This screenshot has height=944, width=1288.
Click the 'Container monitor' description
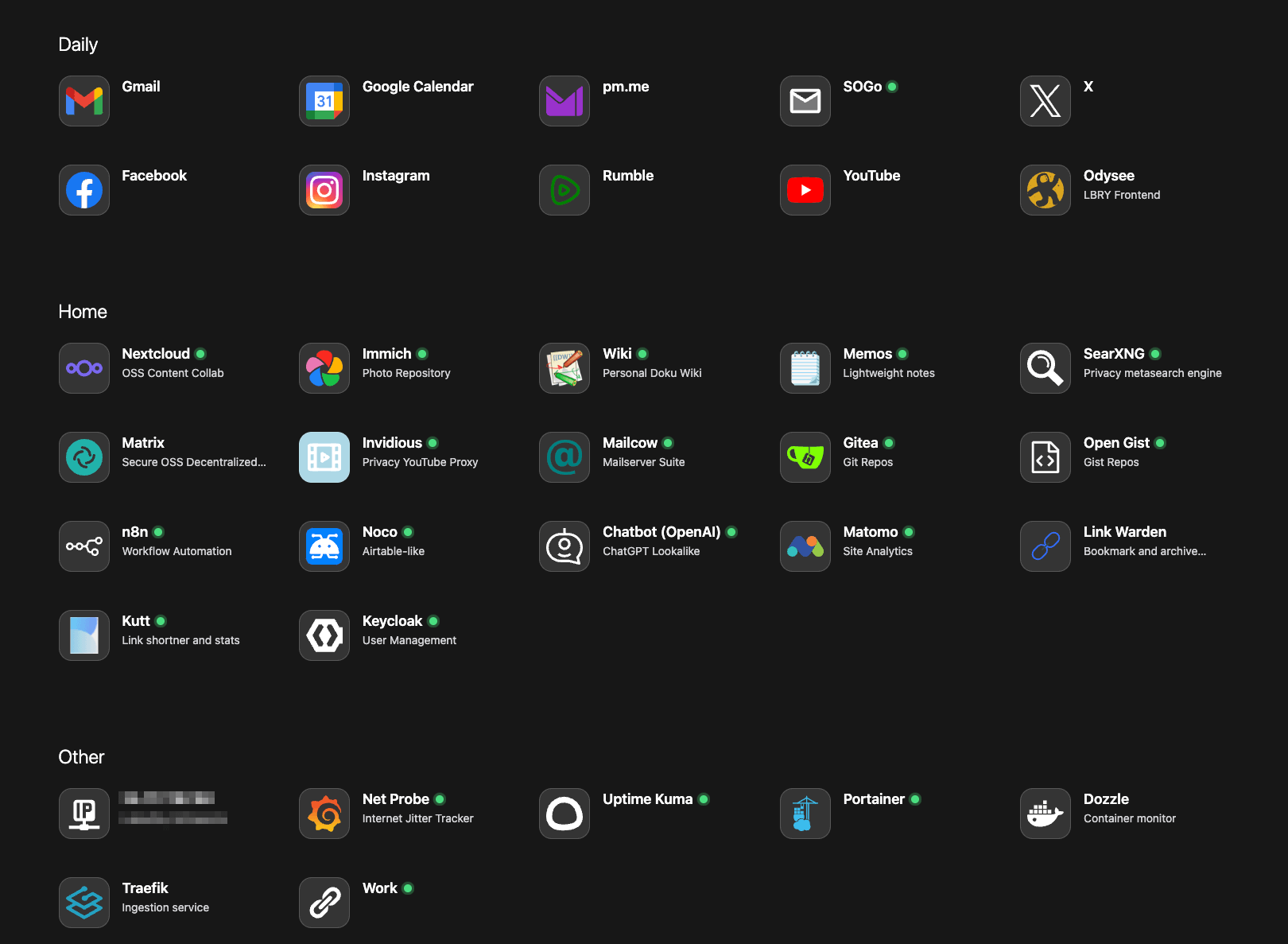click(1130, 818)
